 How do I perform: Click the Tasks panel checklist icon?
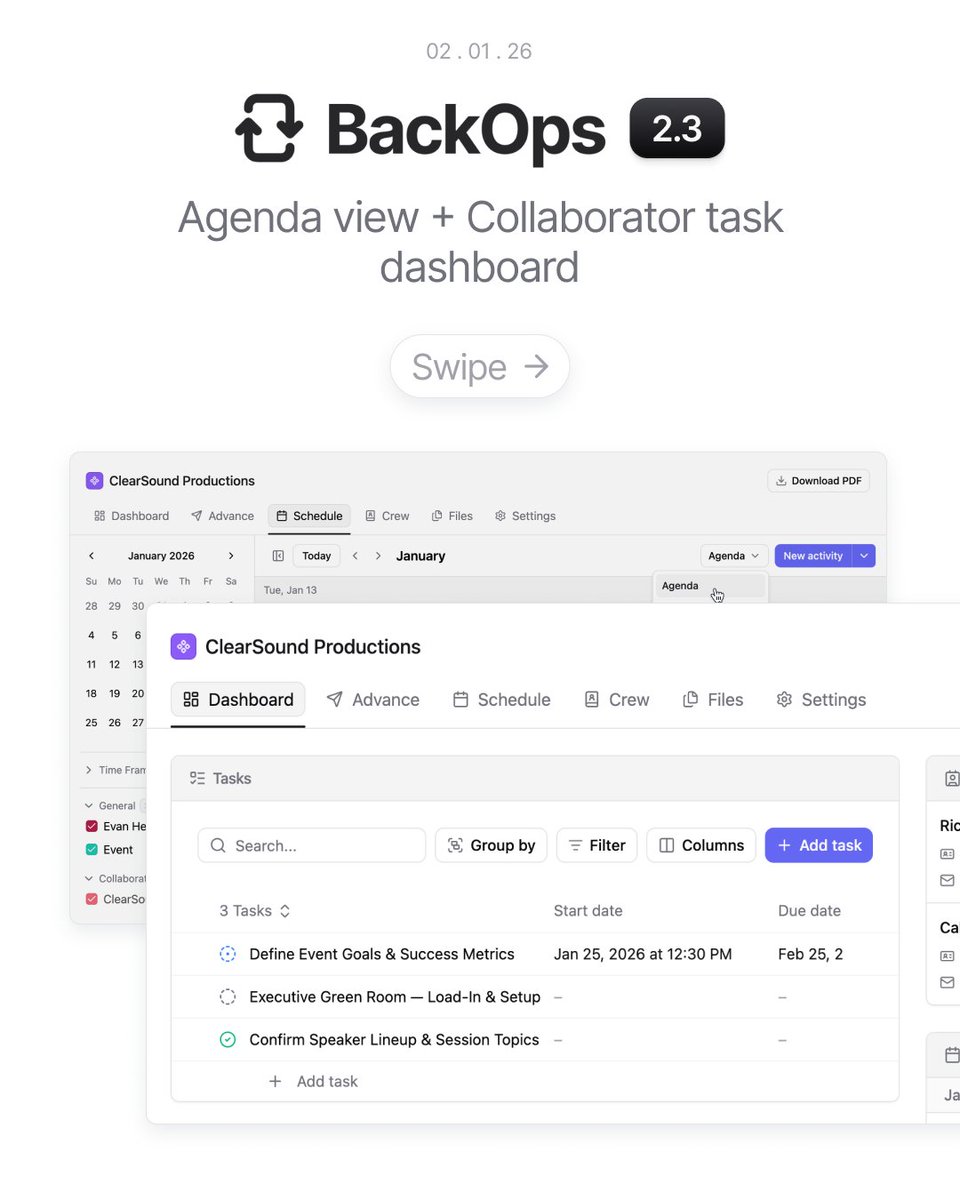(x=197, y=778)
